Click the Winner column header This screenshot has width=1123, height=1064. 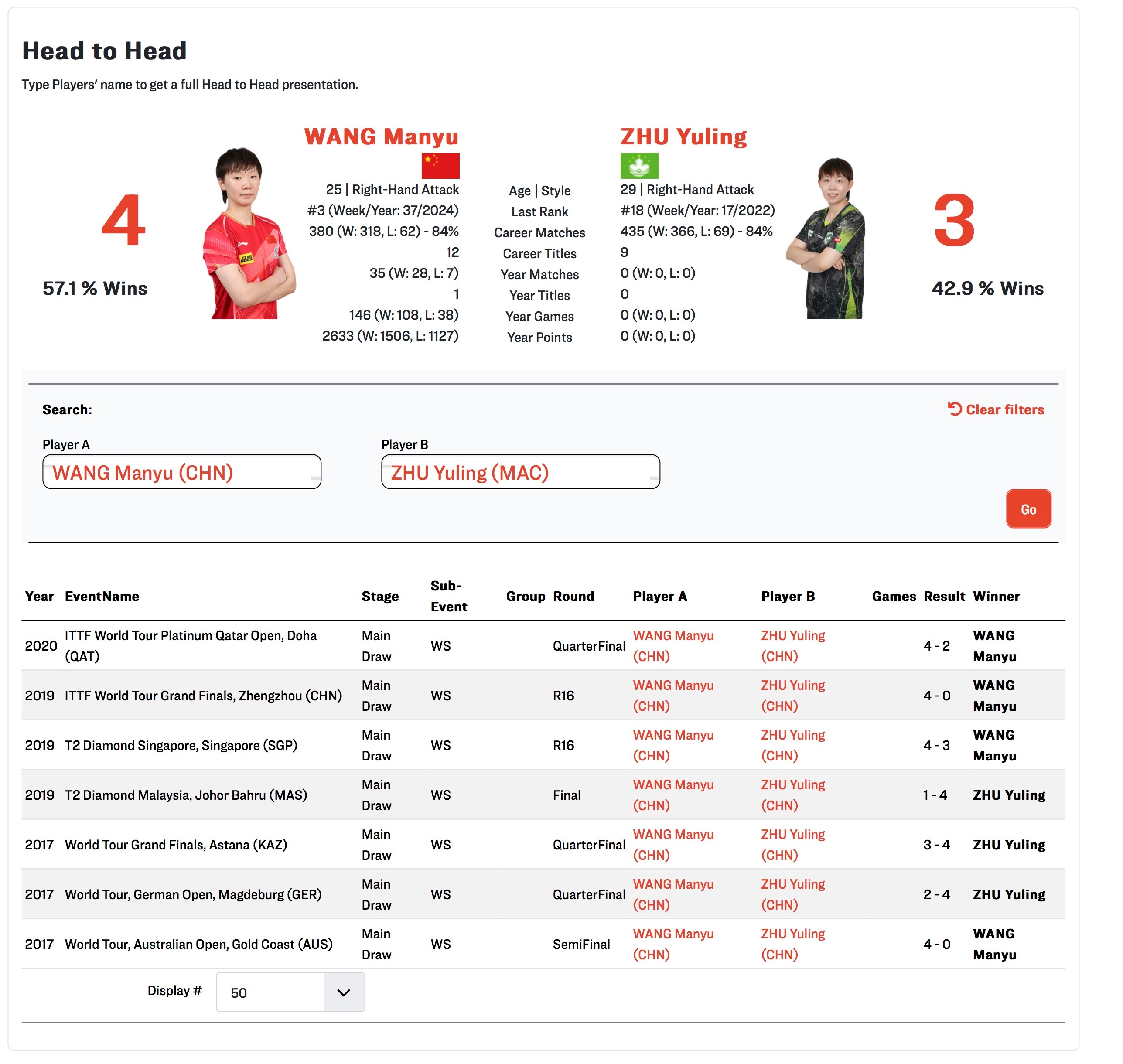point(996,596)
